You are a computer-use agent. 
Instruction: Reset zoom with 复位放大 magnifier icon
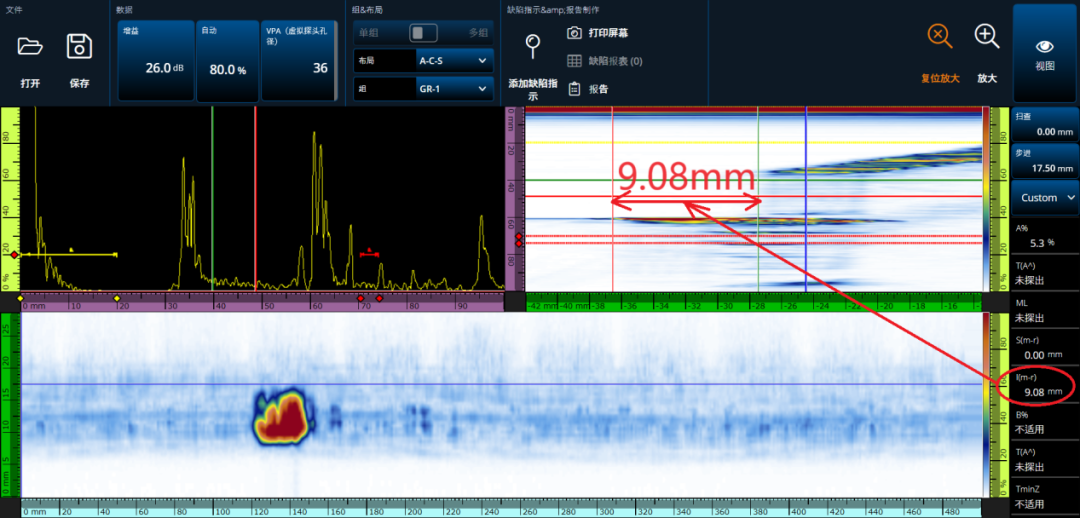point(939,37)
